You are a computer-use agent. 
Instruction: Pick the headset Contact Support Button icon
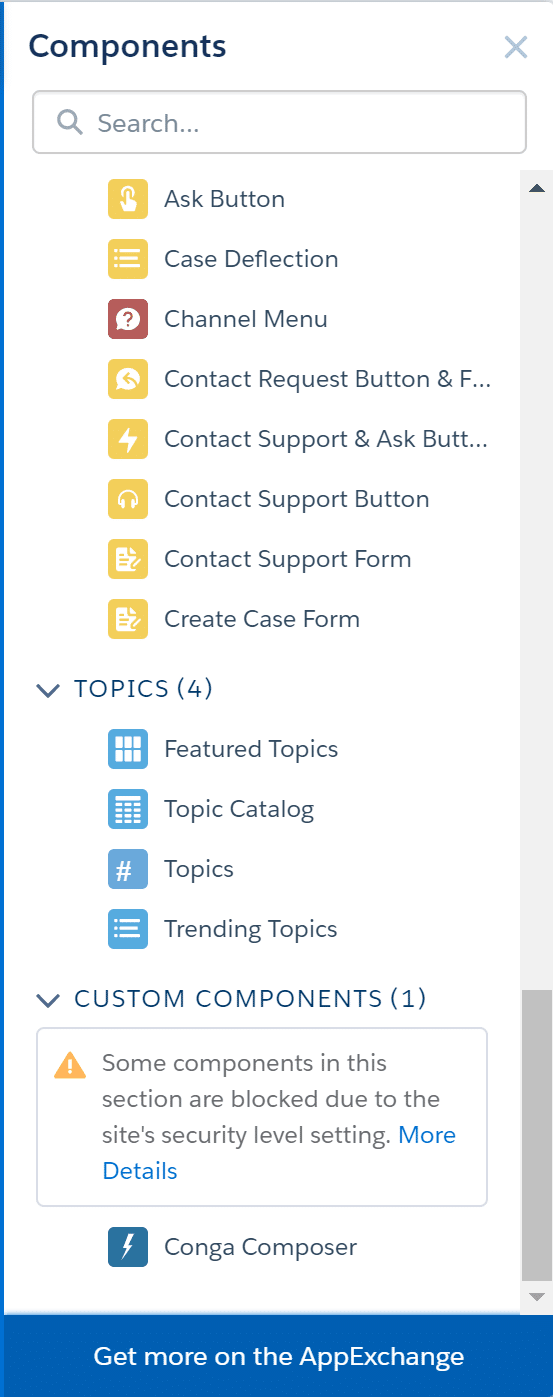point(128,499)
